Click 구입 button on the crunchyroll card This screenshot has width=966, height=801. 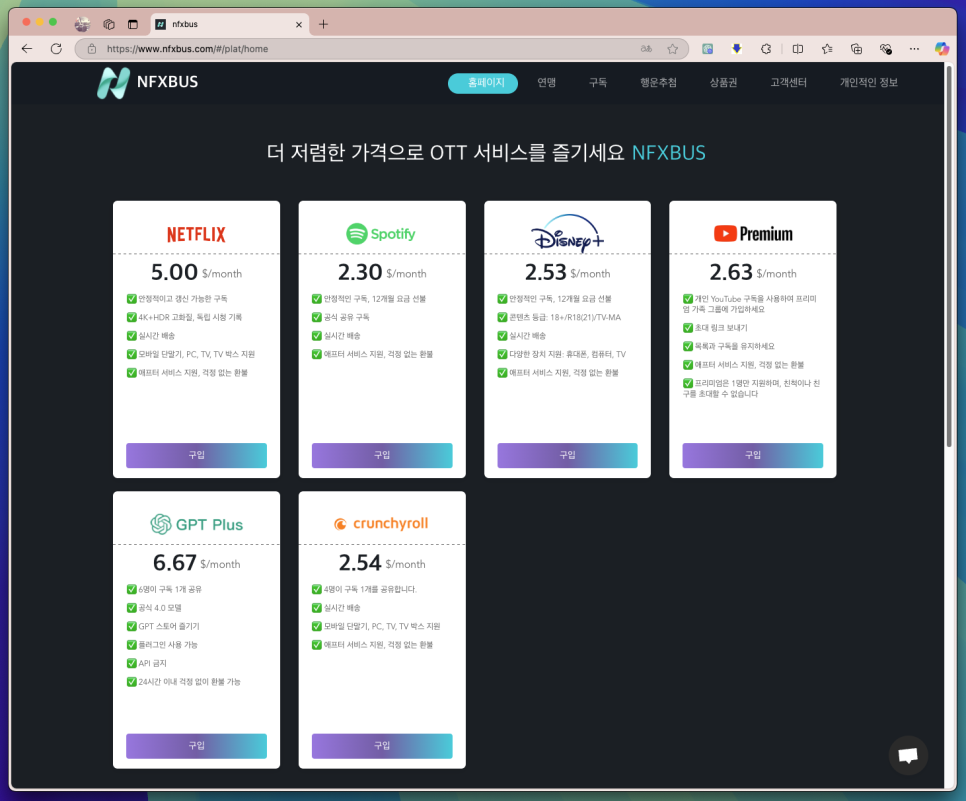click(382, 746)
